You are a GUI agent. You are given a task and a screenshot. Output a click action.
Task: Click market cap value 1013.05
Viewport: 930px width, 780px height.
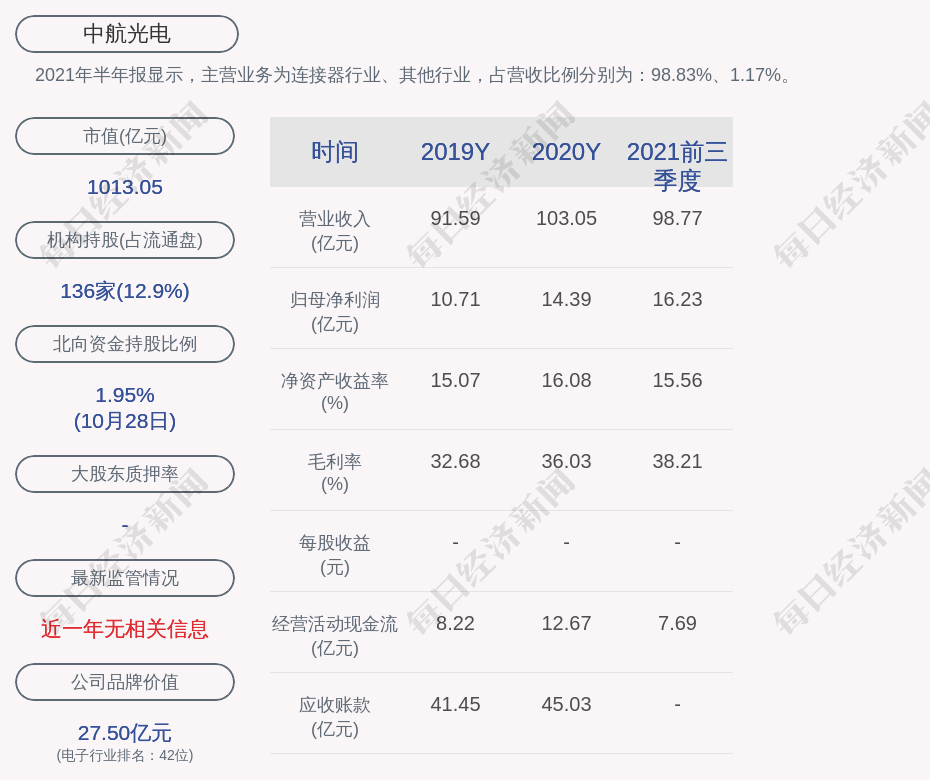pyautogui.click(x=125, y=187)
